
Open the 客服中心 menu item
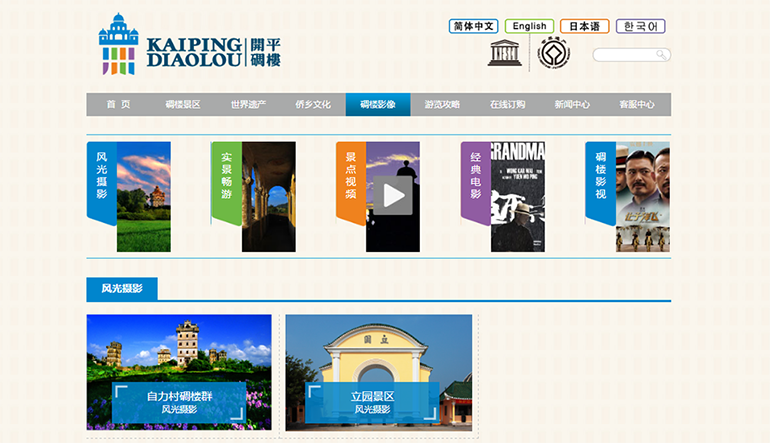pos(637,104)
